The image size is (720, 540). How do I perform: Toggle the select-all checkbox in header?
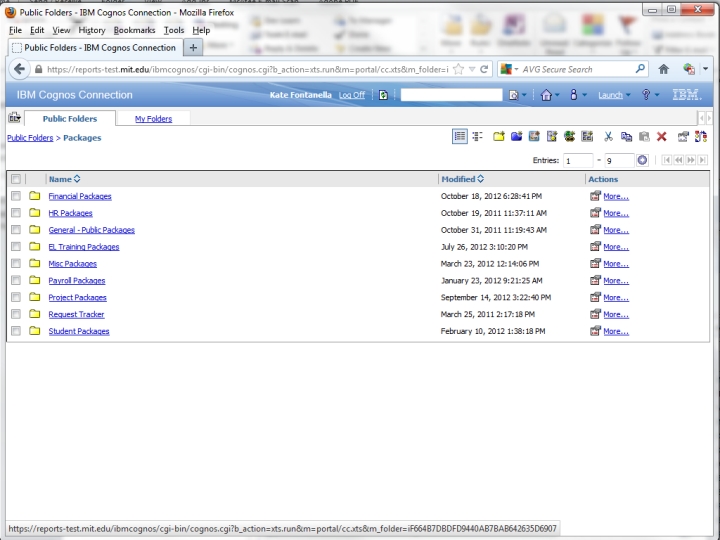click(16, 179)
